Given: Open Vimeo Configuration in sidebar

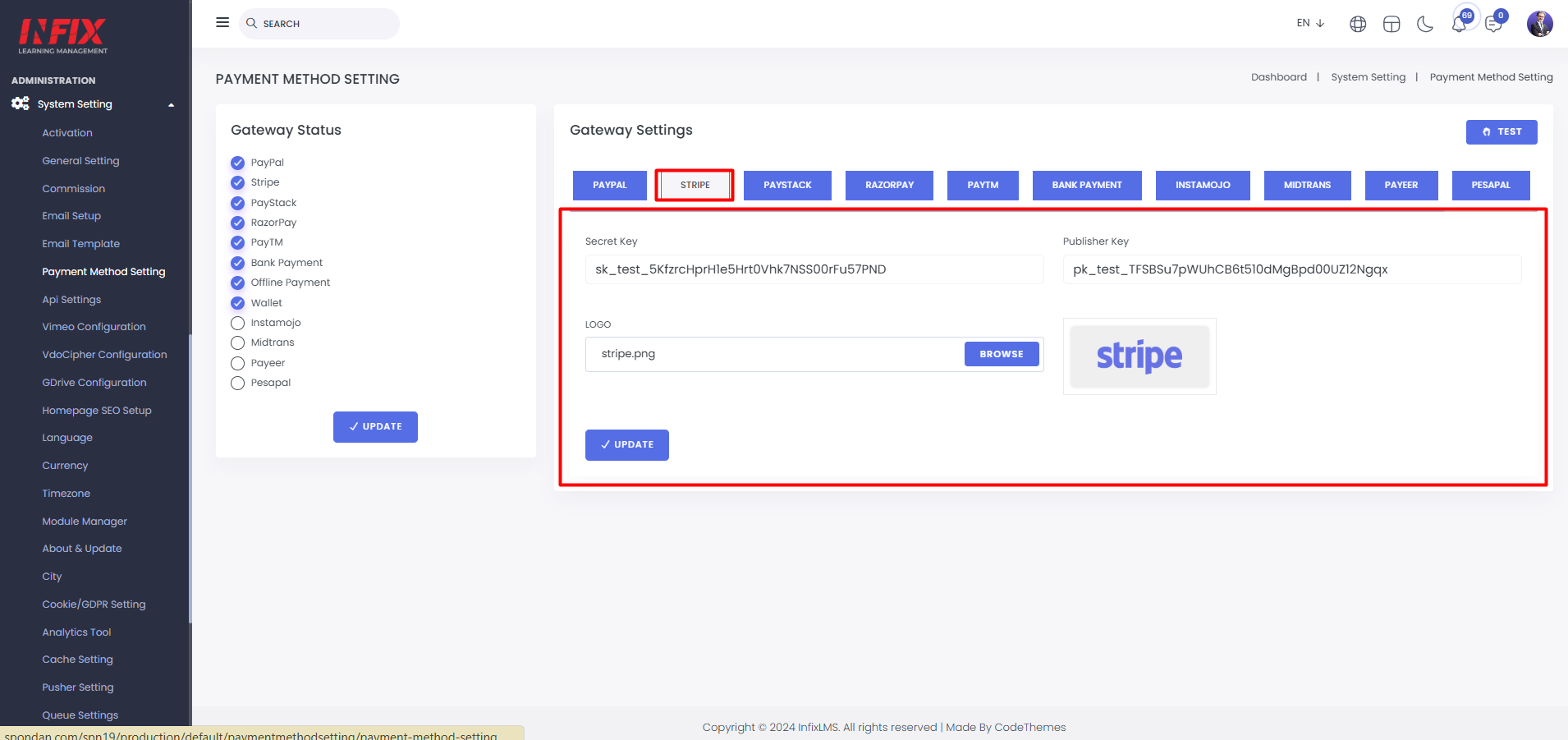Looking at the screenshot, I should [94, 327].
